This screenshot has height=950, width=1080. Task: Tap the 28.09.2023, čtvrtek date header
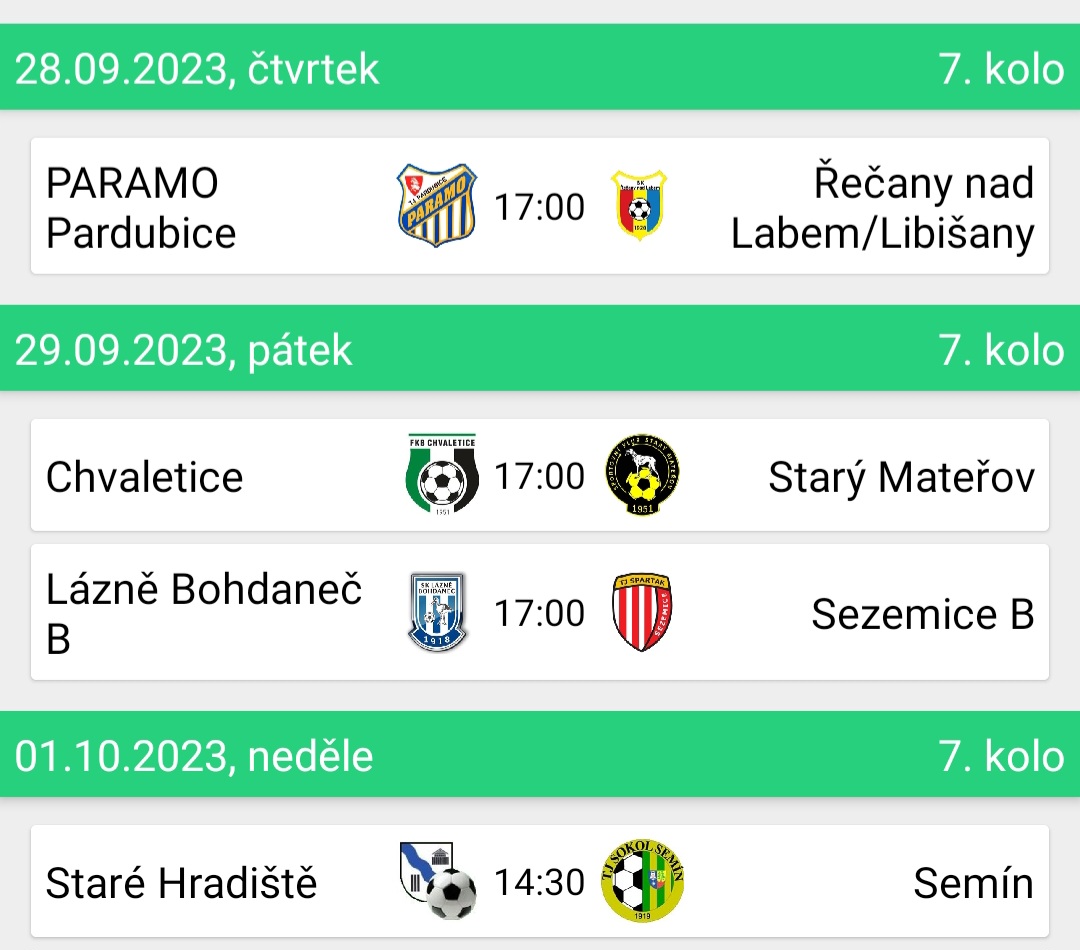[x=197, y=69]
